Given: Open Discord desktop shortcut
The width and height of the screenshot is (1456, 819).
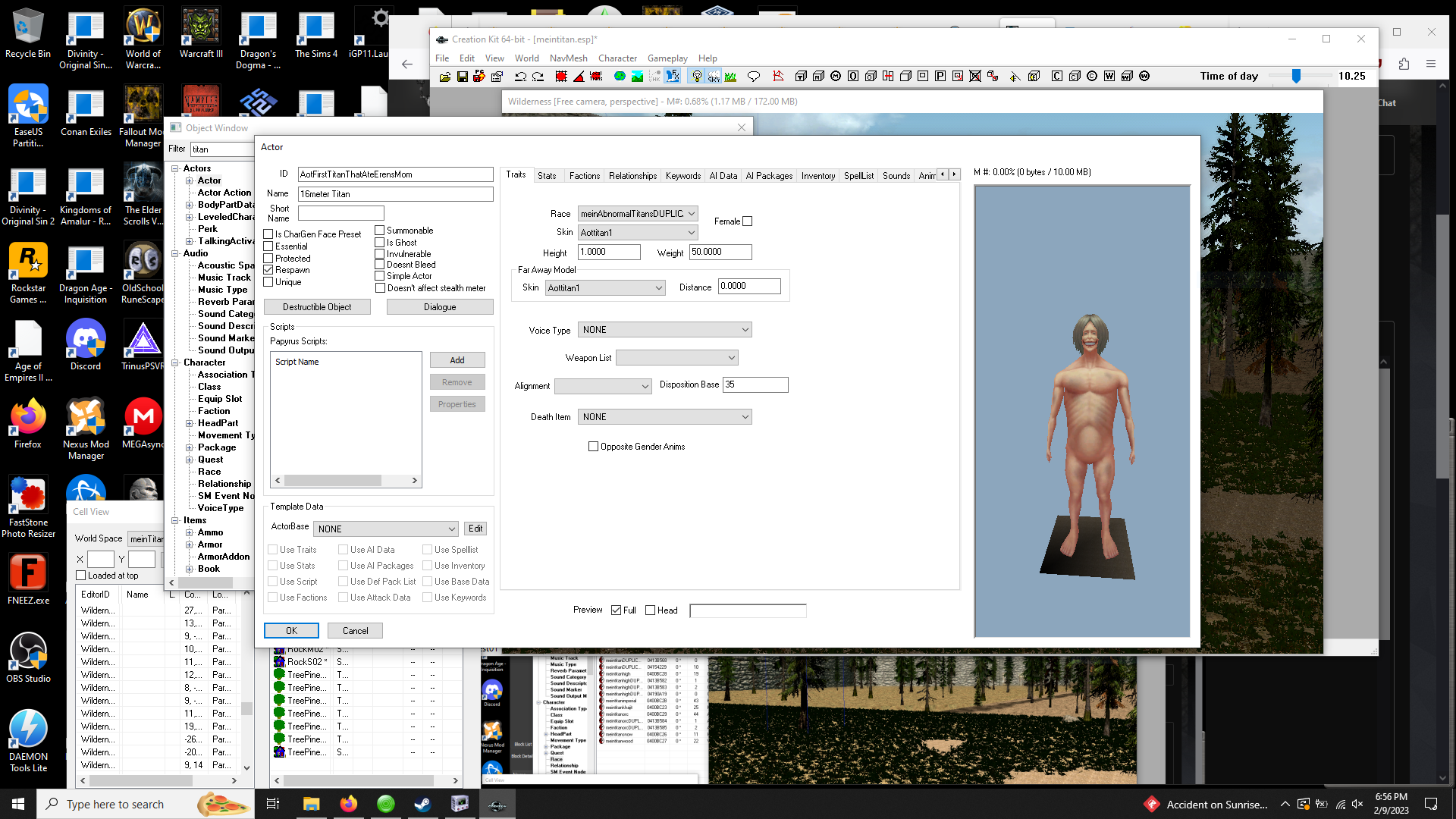Looking at the screenshot, I should (86, 345).
